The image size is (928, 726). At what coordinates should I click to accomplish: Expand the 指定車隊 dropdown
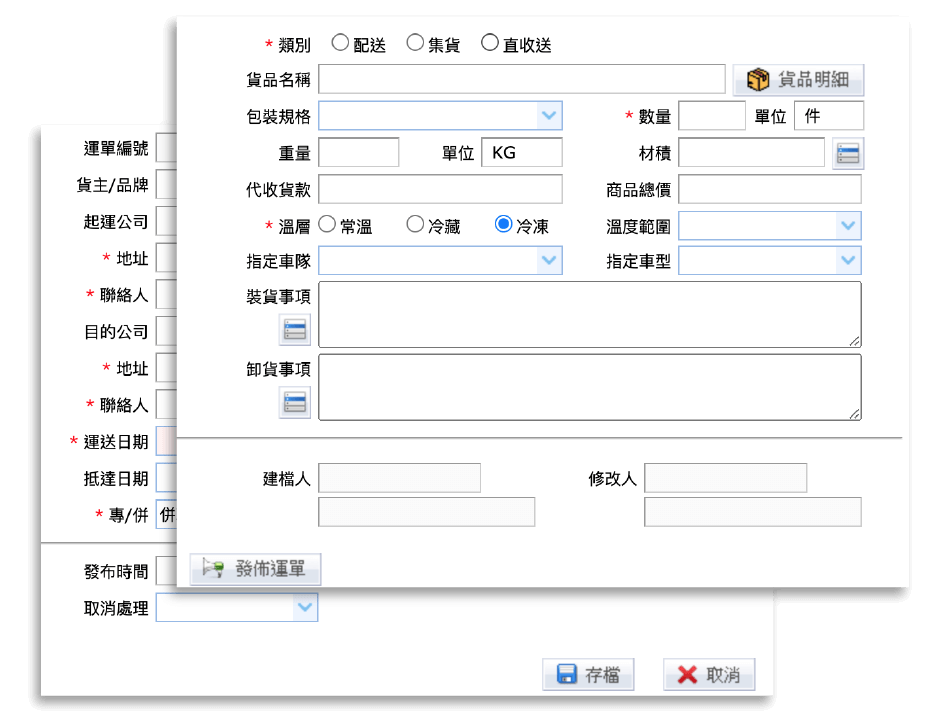point(549,261)
